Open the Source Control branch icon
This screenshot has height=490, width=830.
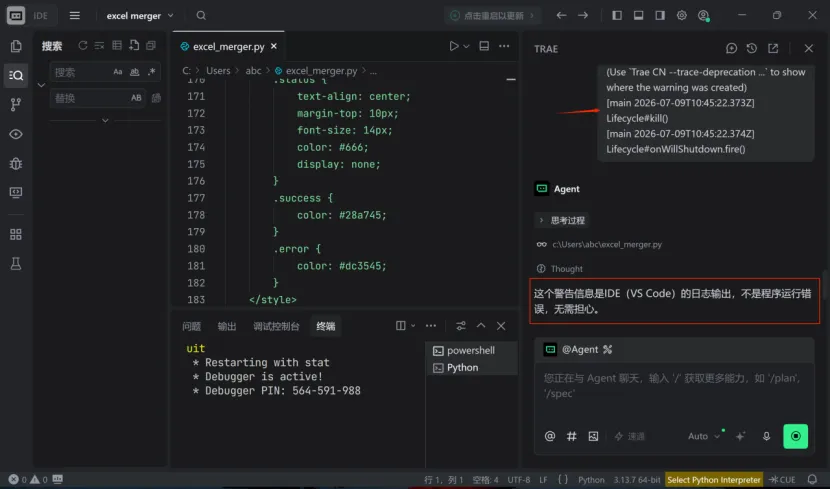tap(16, 104)
